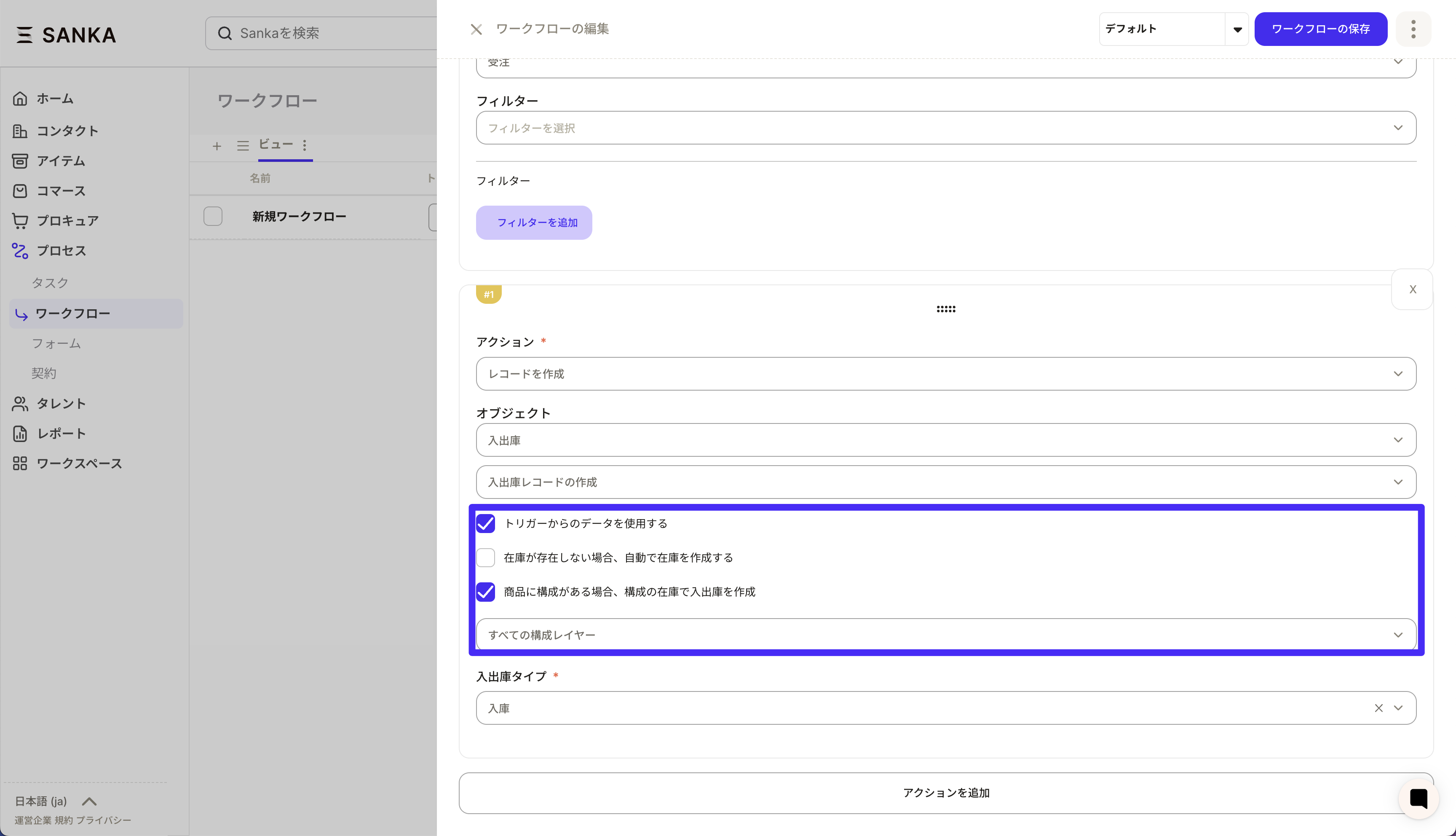Enable 在庫が存在しない場合 auto-create checkbox
This screenshot has height=836, width=1456.
(x=485, y=557)
